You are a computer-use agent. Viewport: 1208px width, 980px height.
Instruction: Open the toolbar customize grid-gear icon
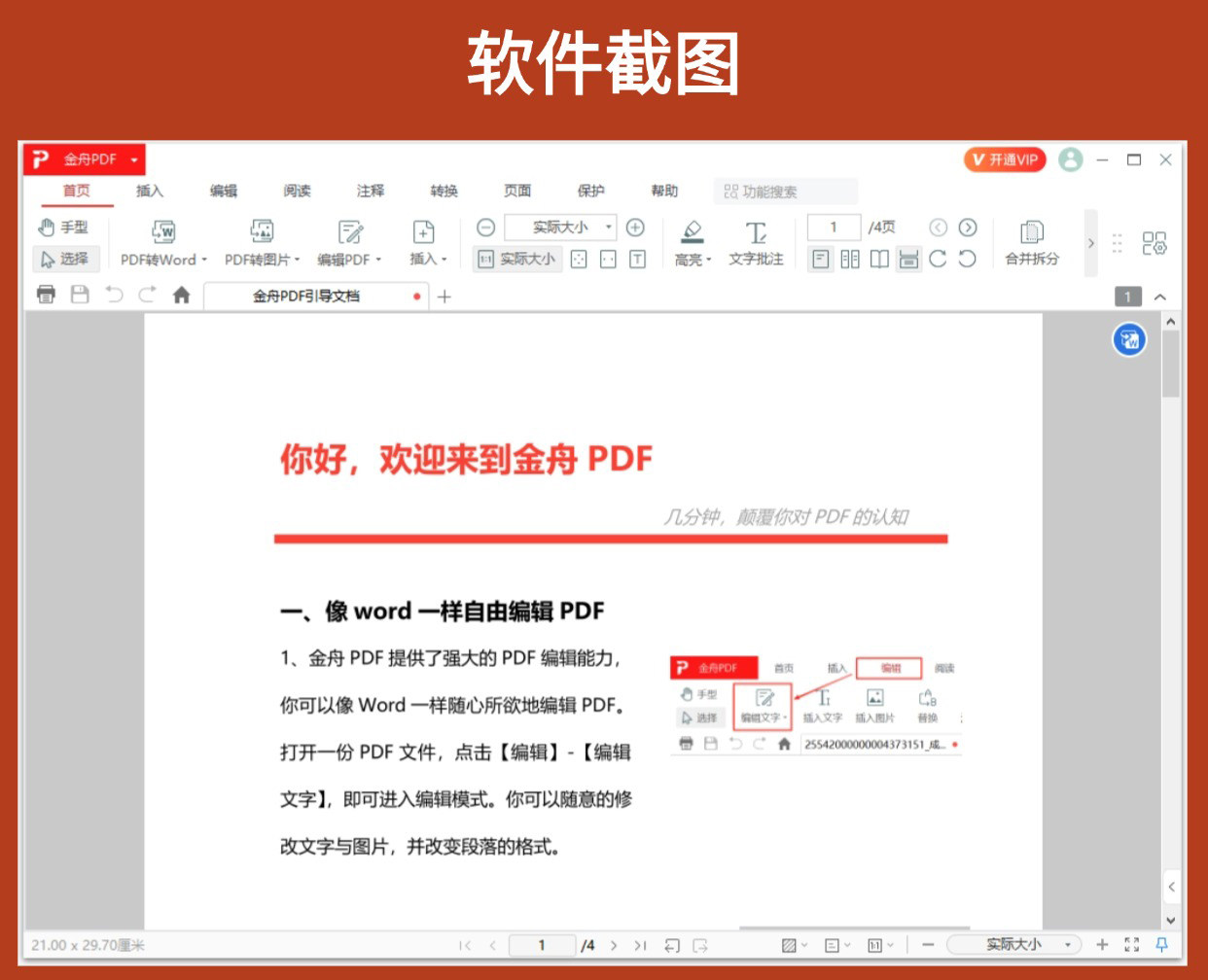pyautogui.click(x=1155, y=243)
